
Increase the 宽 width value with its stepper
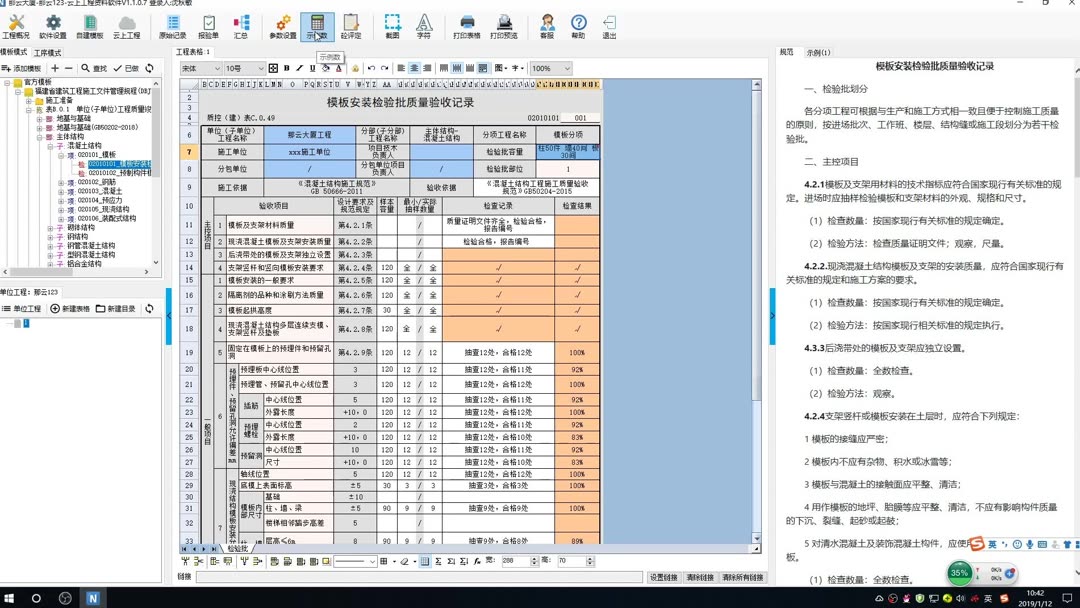pyautogui.click(x=535, y=558)
